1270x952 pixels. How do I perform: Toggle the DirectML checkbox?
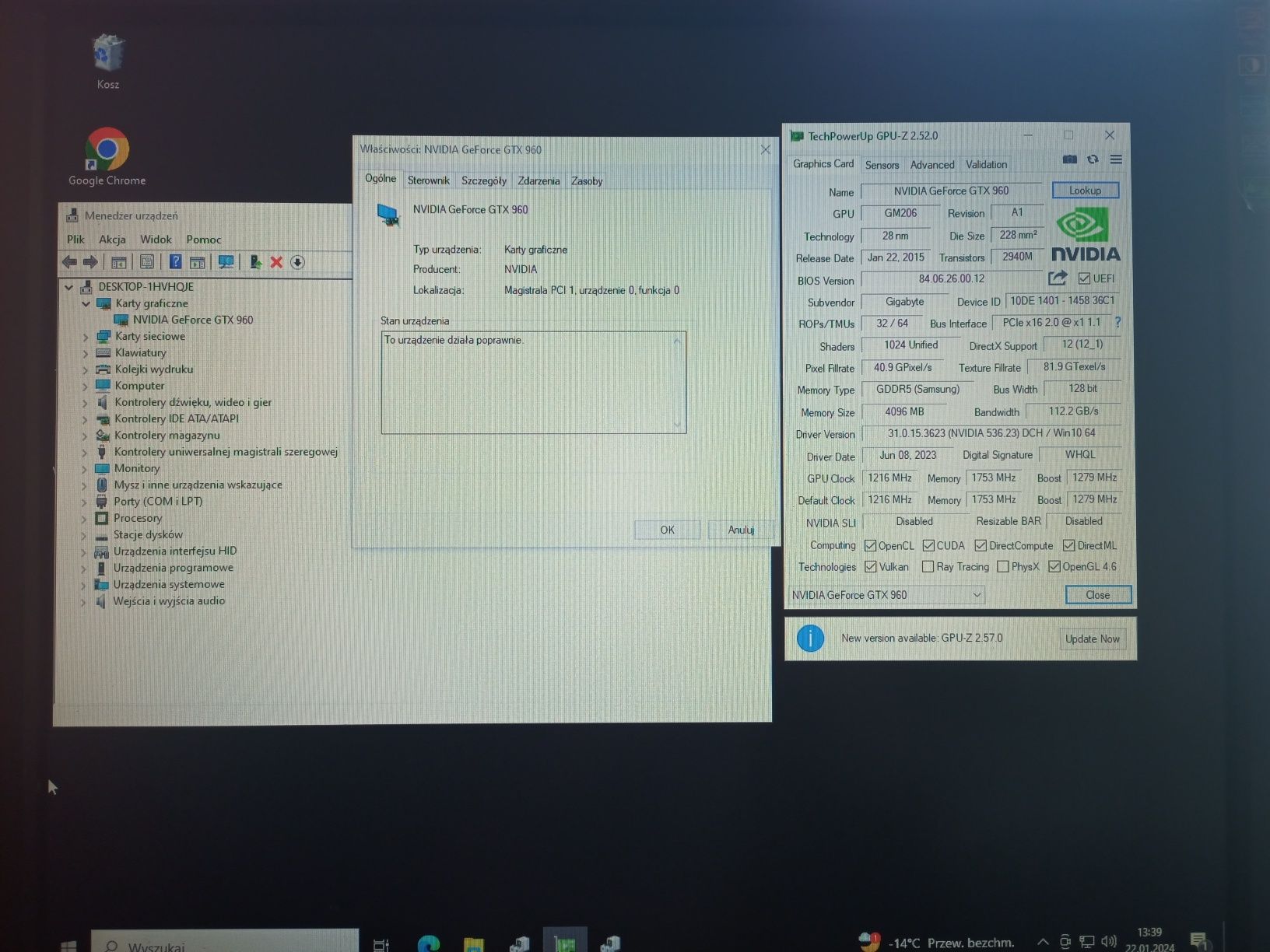1068,545
